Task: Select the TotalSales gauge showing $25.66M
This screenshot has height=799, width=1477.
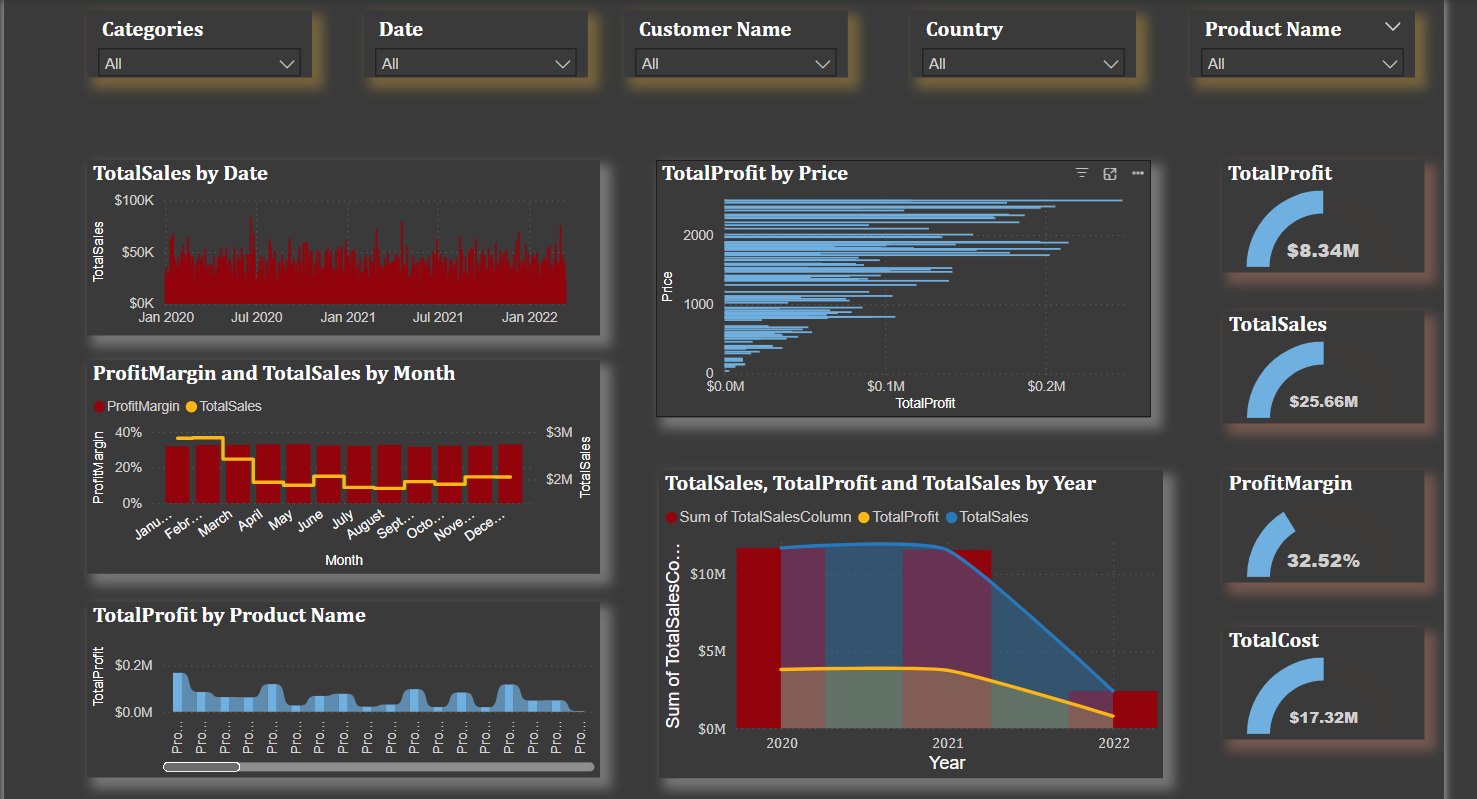Action: coord(1322,368)
